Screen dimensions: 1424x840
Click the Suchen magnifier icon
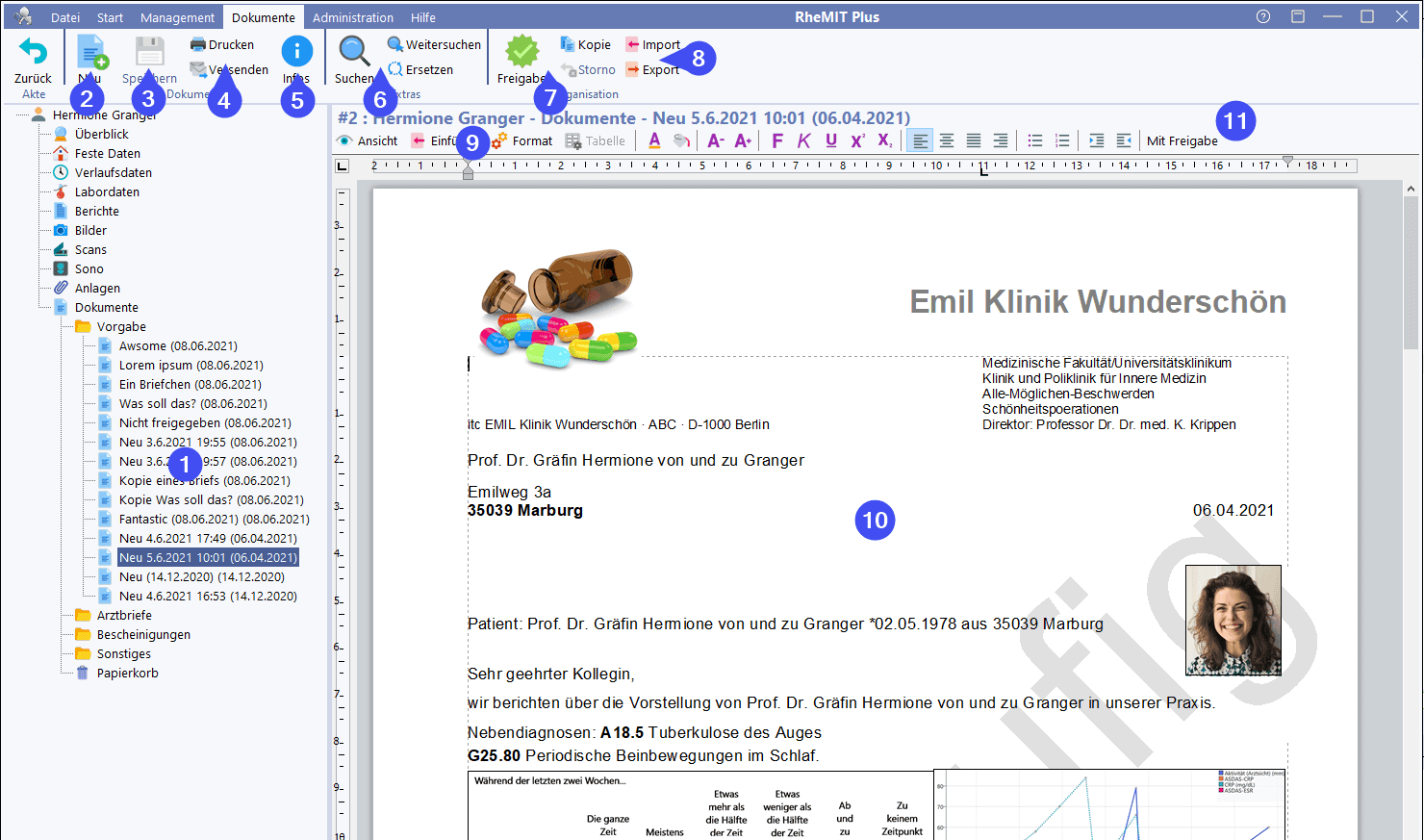pyautogui.click(x=354, y=52)
